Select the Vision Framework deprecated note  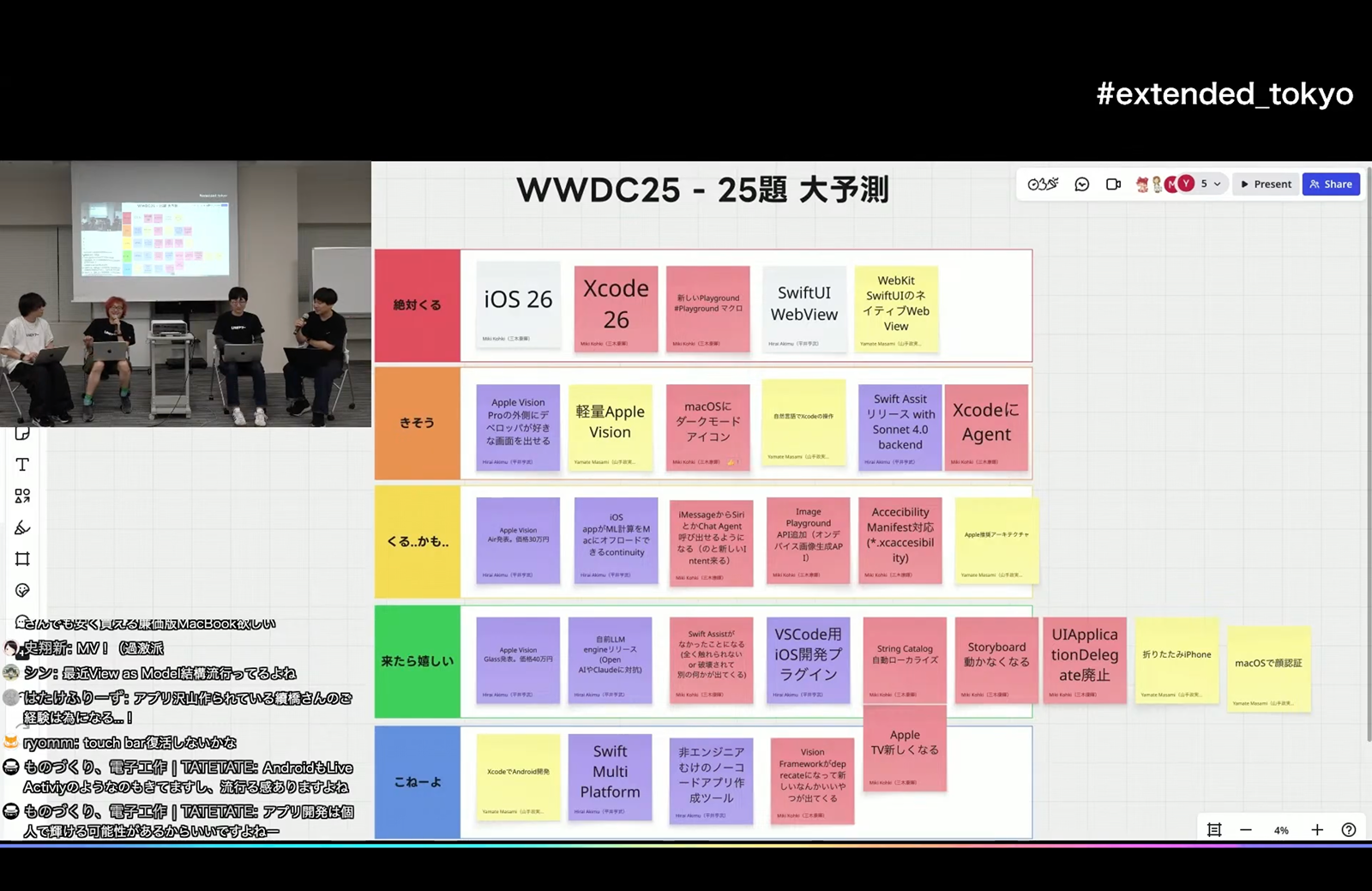tap(812, 780)
